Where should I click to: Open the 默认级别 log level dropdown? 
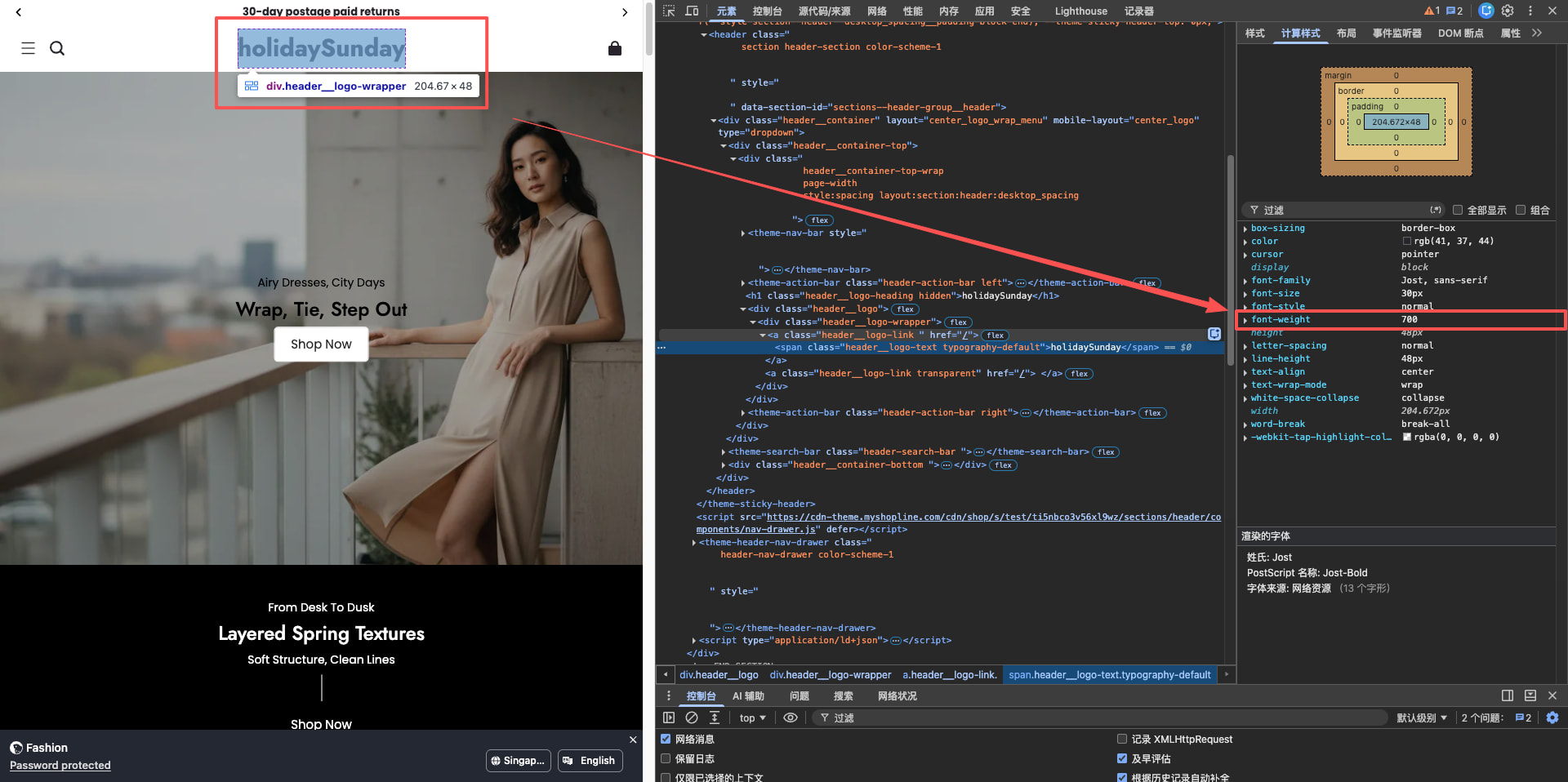[1422, 718]
